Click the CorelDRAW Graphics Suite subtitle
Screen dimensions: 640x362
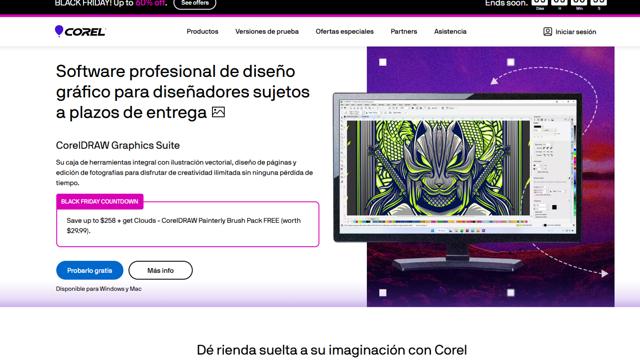[x=118, y=145]
